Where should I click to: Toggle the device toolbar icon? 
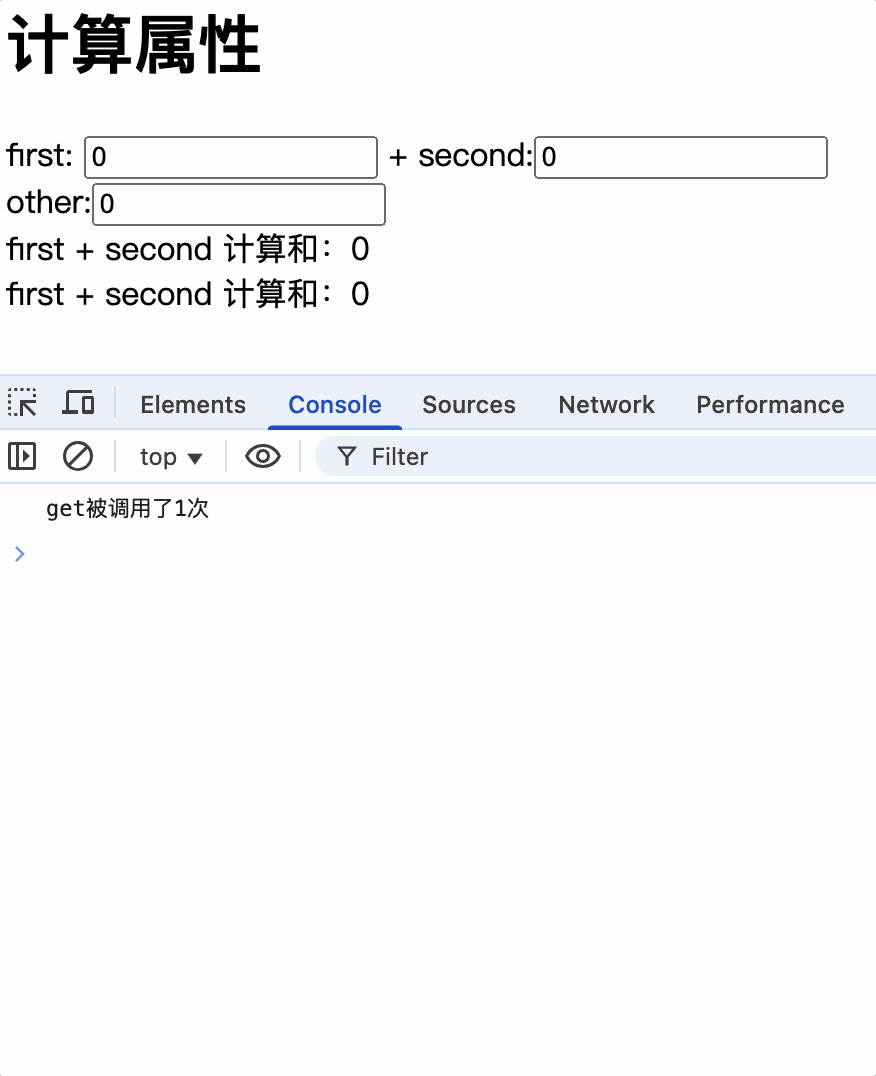point(78,403)
